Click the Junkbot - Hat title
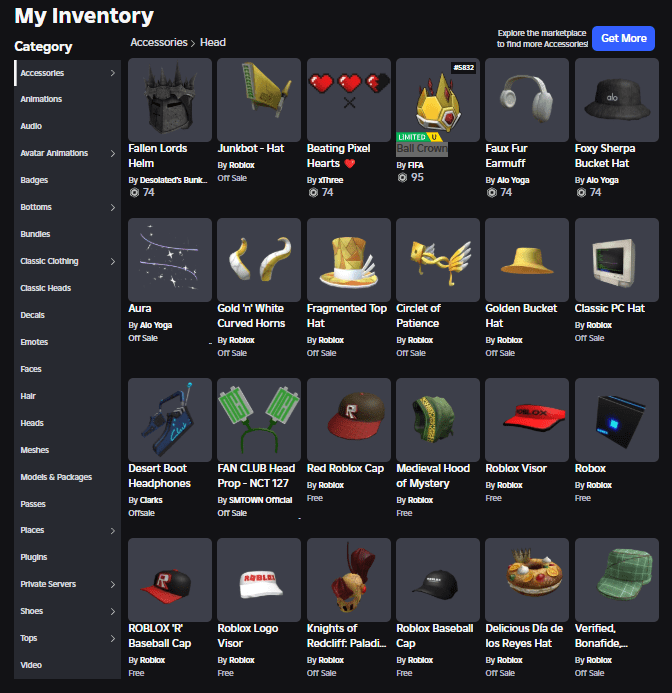Screen dimensions: 672x693 251,148
